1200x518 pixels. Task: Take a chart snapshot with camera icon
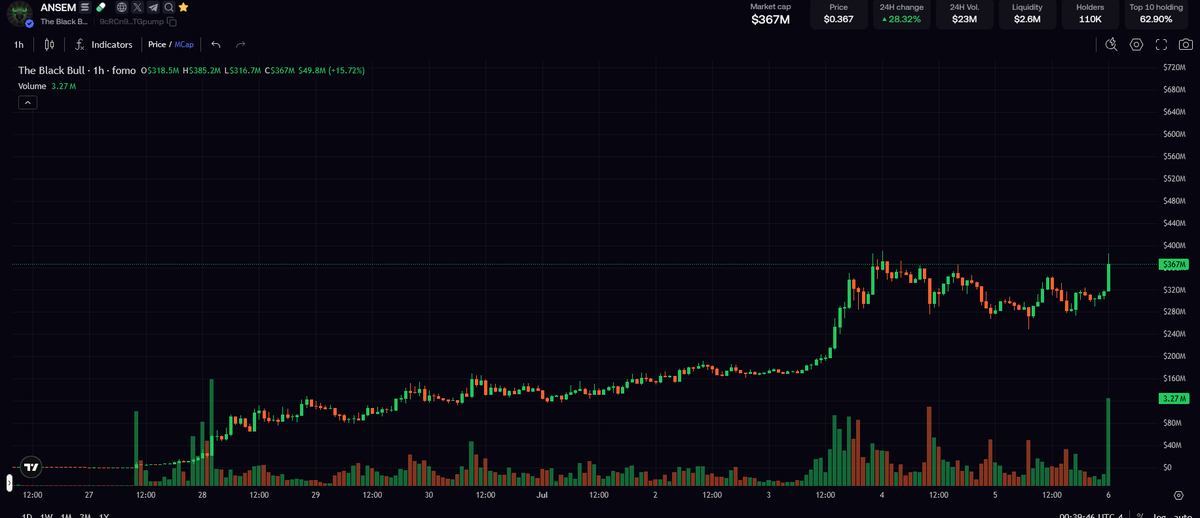(1185, 45)
